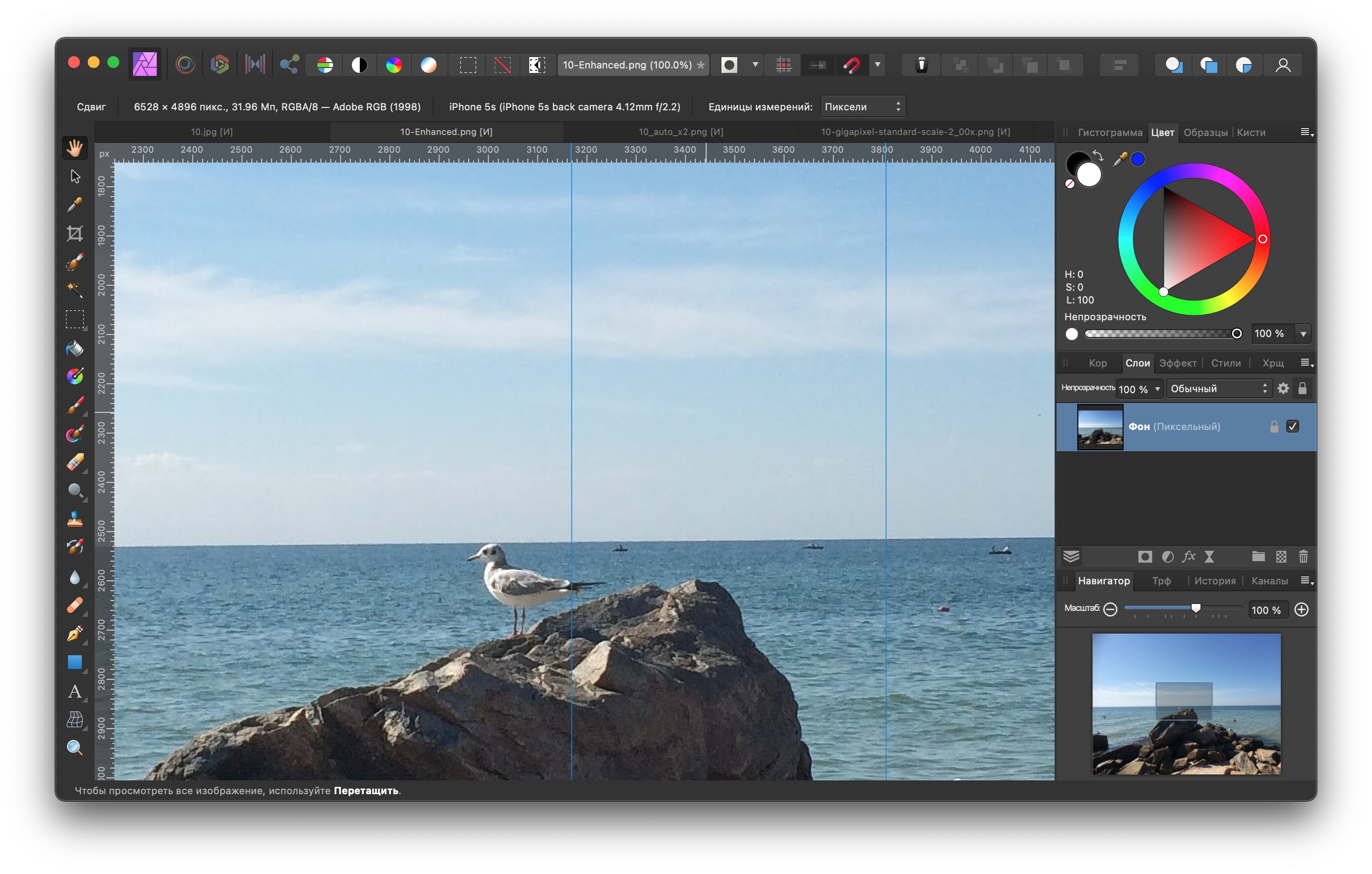The height and width of the screenshot is (874, 1372).
Task: Toggle grid display in toolbar
Action: (784, 65)
